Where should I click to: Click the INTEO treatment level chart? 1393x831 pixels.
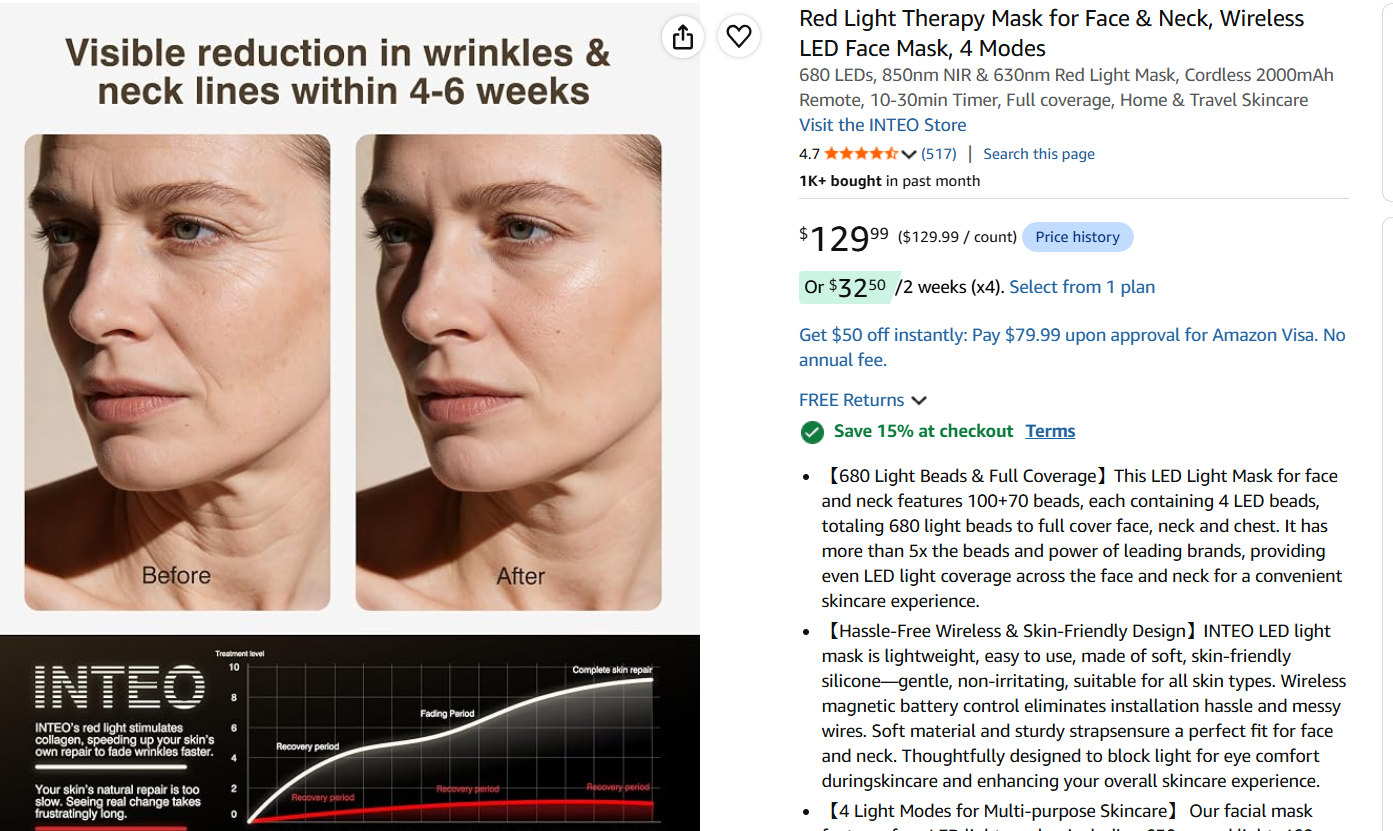350,733
